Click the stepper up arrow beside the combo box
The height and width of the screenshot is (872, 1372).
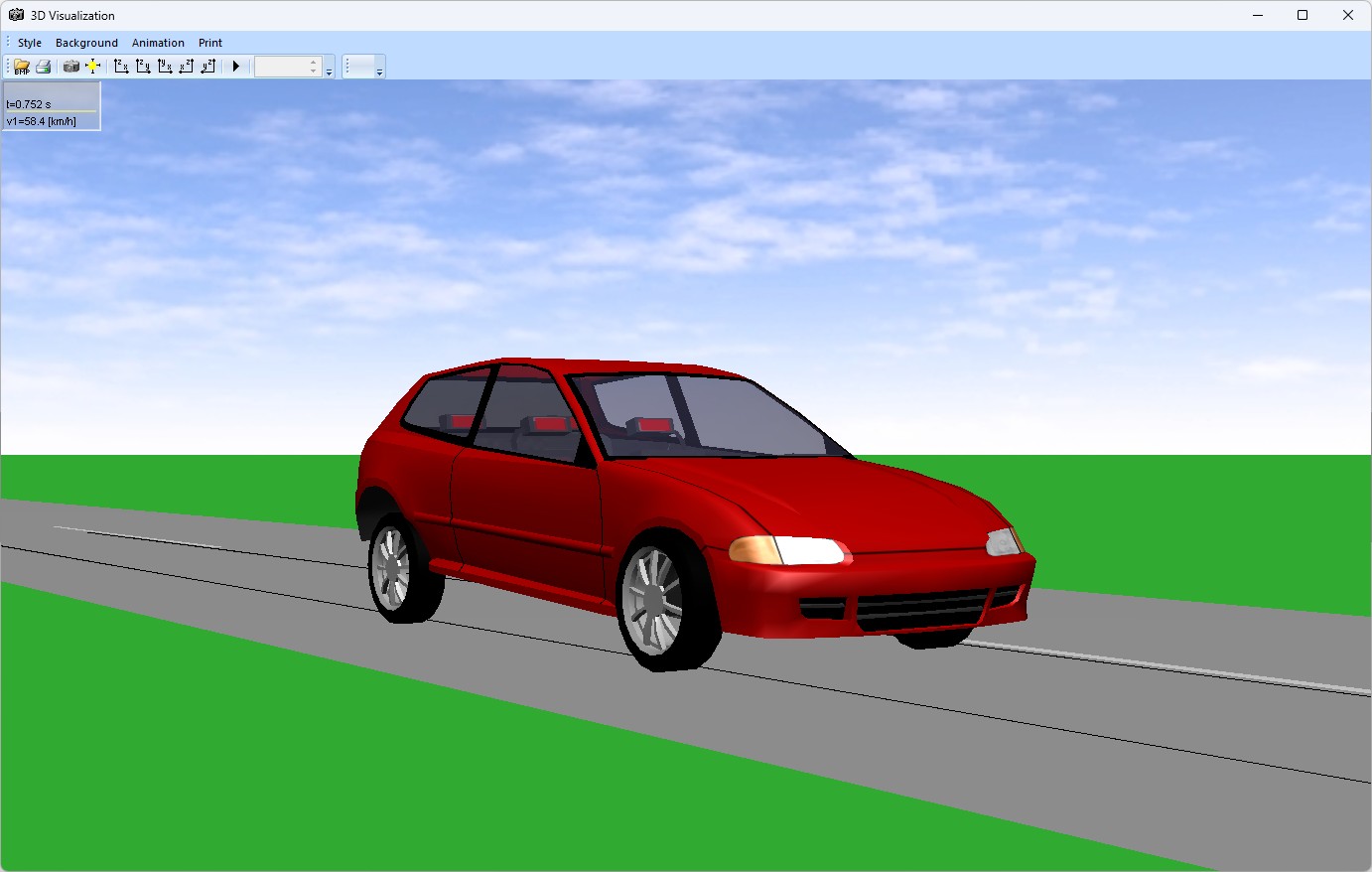tap(314, 61)
